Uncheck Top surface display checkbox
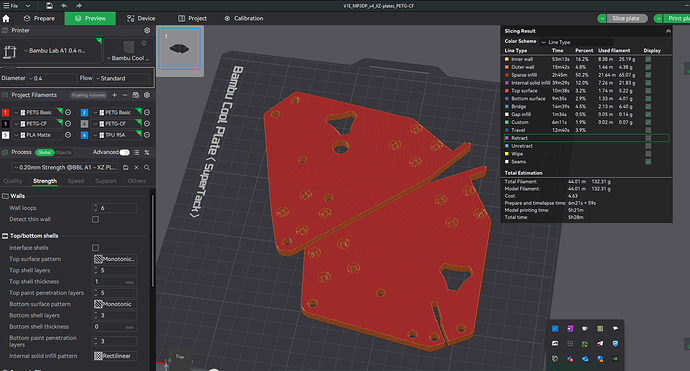This screenshot has width=690, height=371. (648, 91)
